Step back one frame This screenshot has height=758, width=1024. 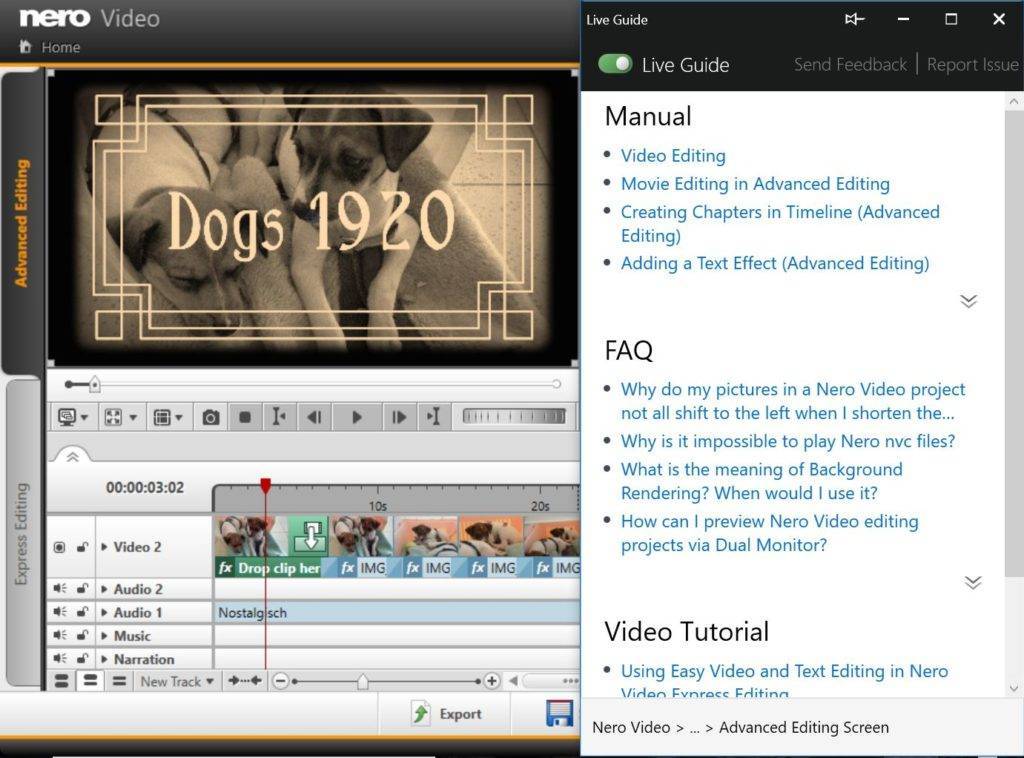[x=314, y=418]
